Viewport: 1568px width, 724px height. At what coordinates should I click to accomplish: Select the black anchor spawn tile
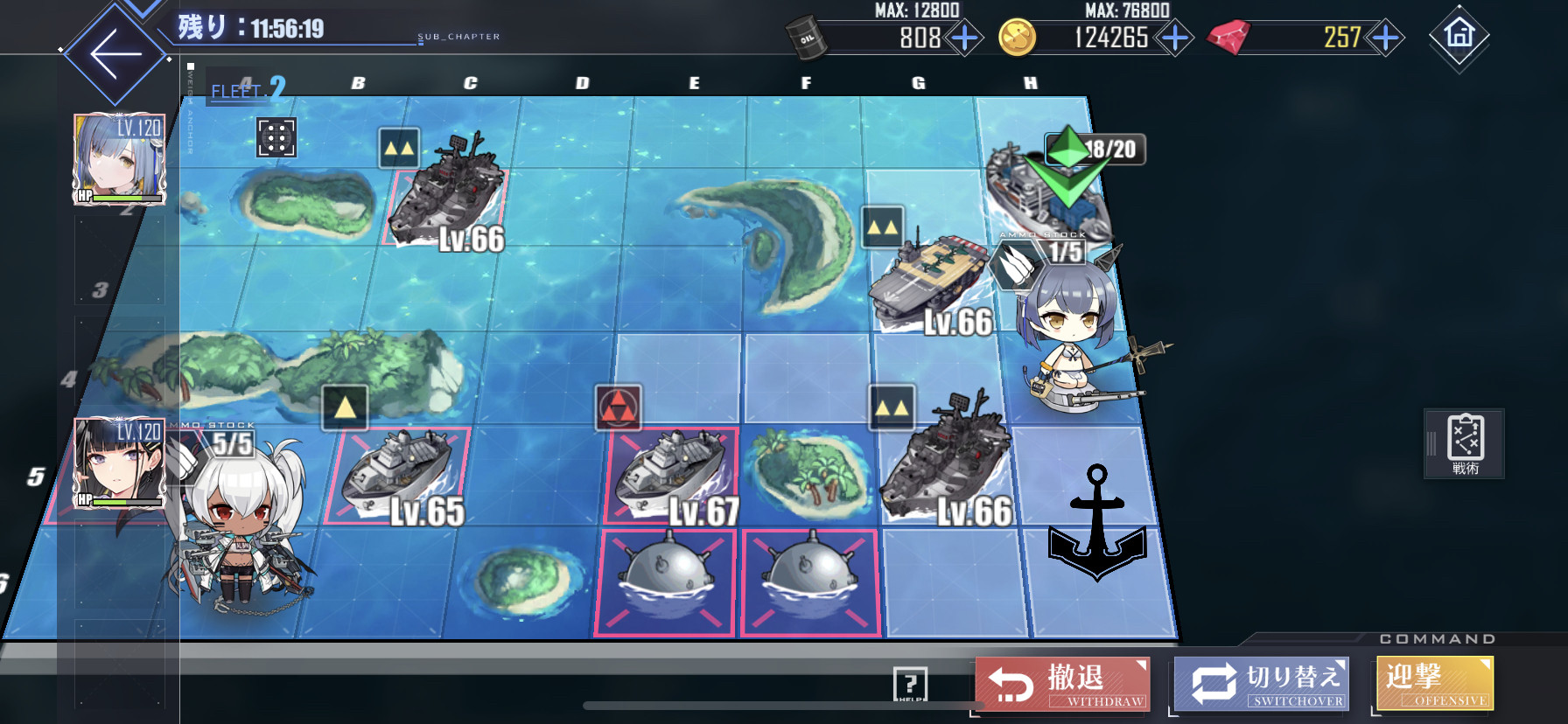(x=1097, y=523)
